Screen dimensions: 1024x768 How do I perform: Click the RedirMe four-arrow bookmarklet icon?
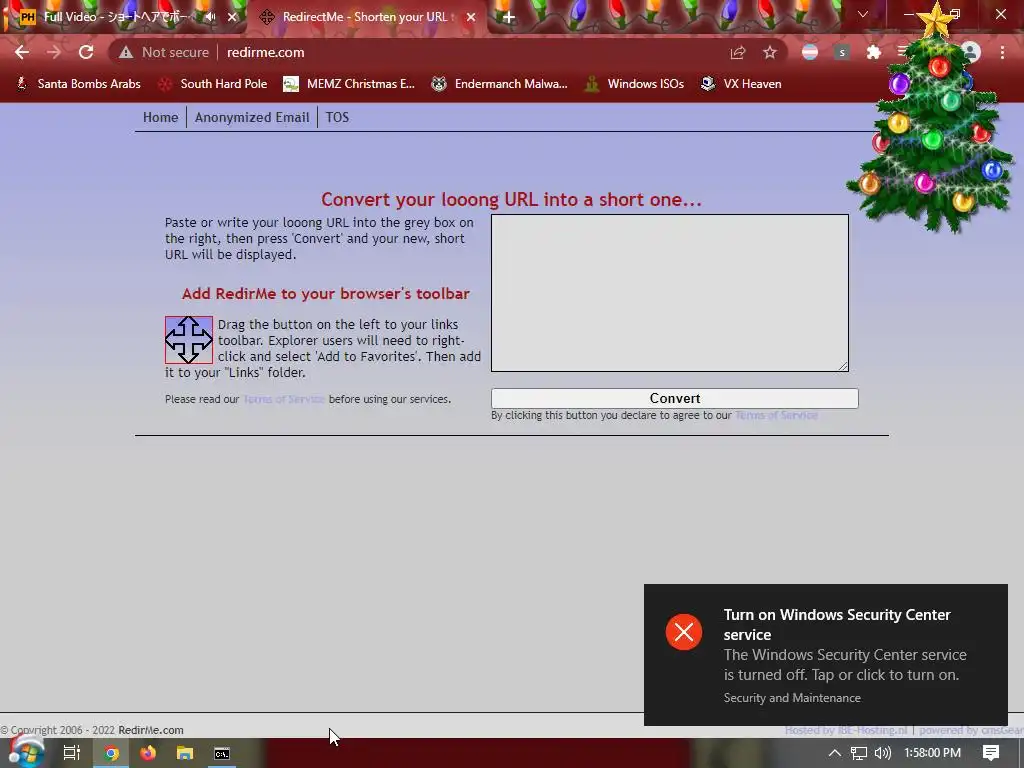point(189,340)
